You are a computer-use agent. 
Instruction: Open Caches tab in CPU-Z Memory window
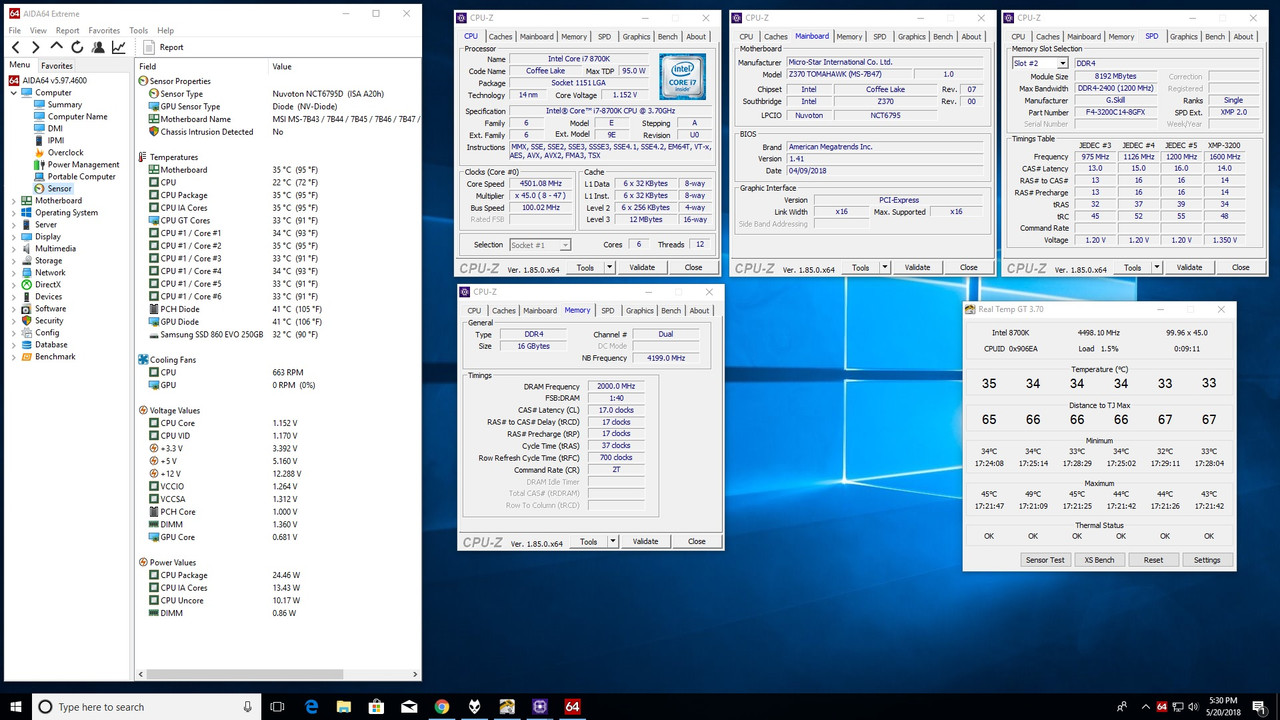(x=503, y=311)
